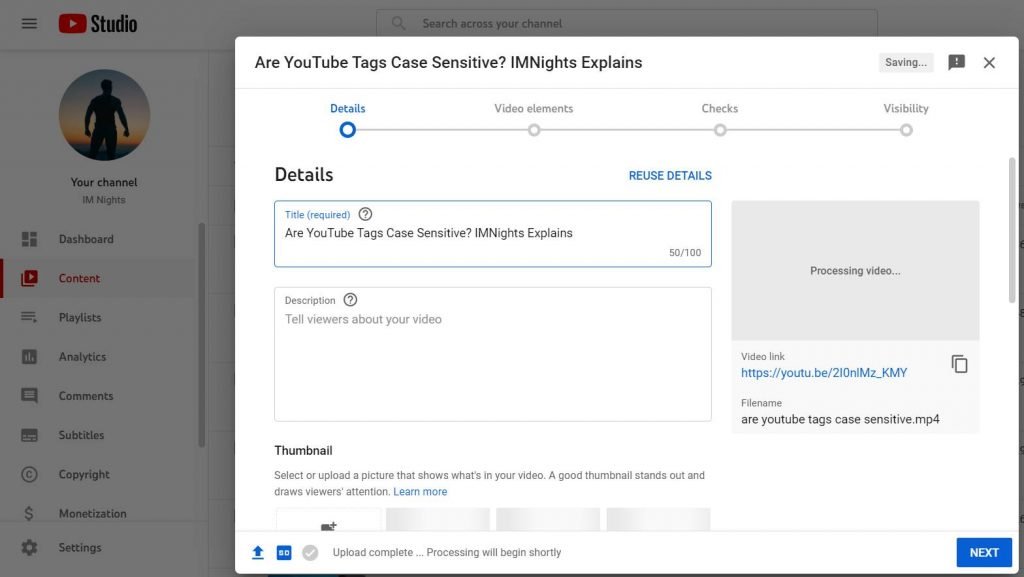The width and height of the screenshot is (1024, 577).
Task: Click REUSE DETAILS
Action: 670,176
